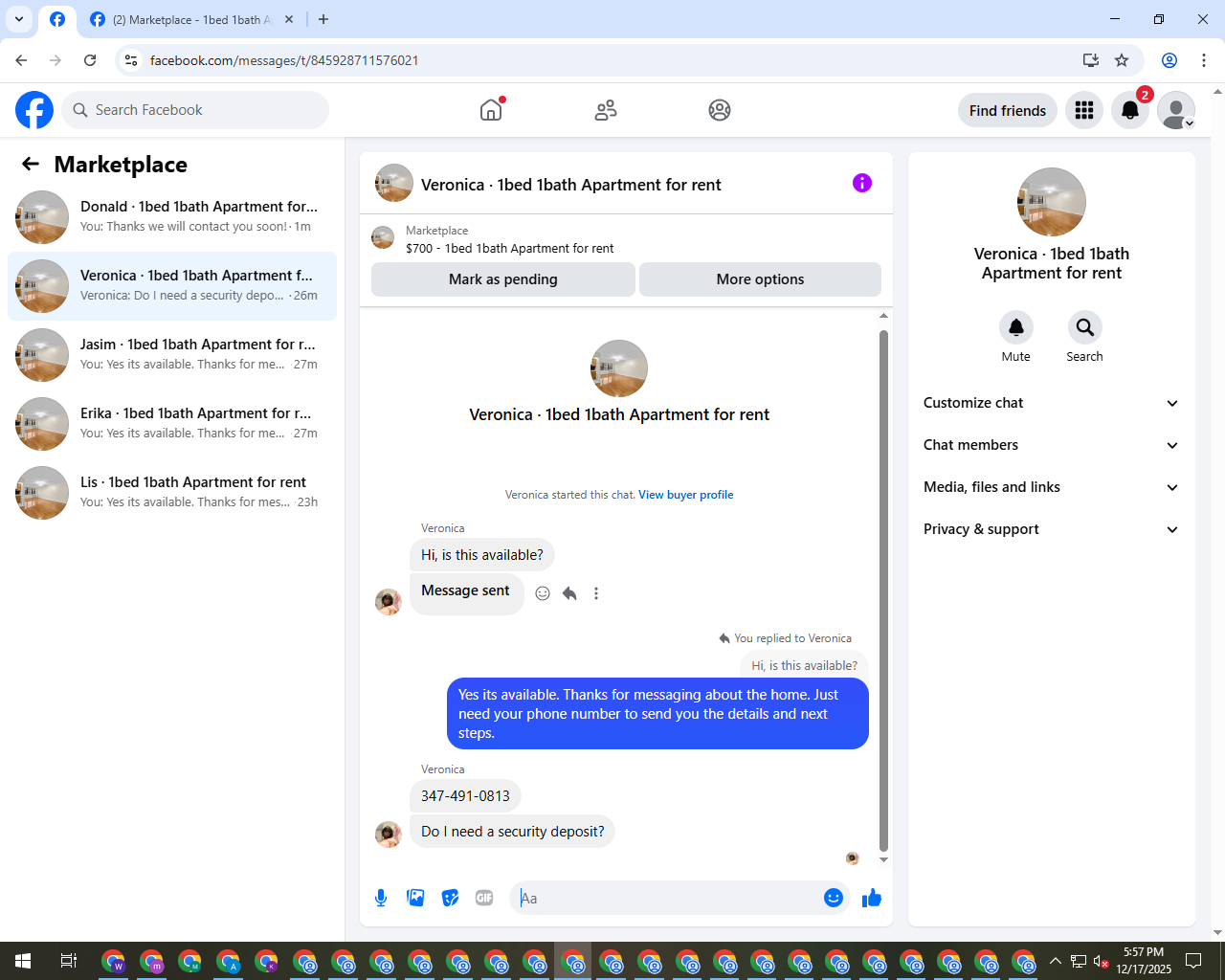Open Donald's apartment conversation
This screenshot has height=980, width=1225.
[x=172, y=217]
